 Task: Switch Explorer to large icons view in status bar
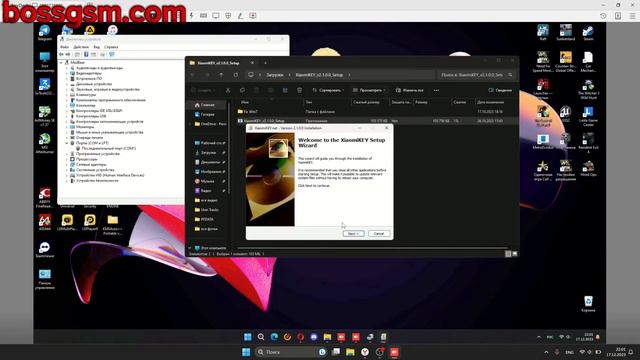point(515,254)
